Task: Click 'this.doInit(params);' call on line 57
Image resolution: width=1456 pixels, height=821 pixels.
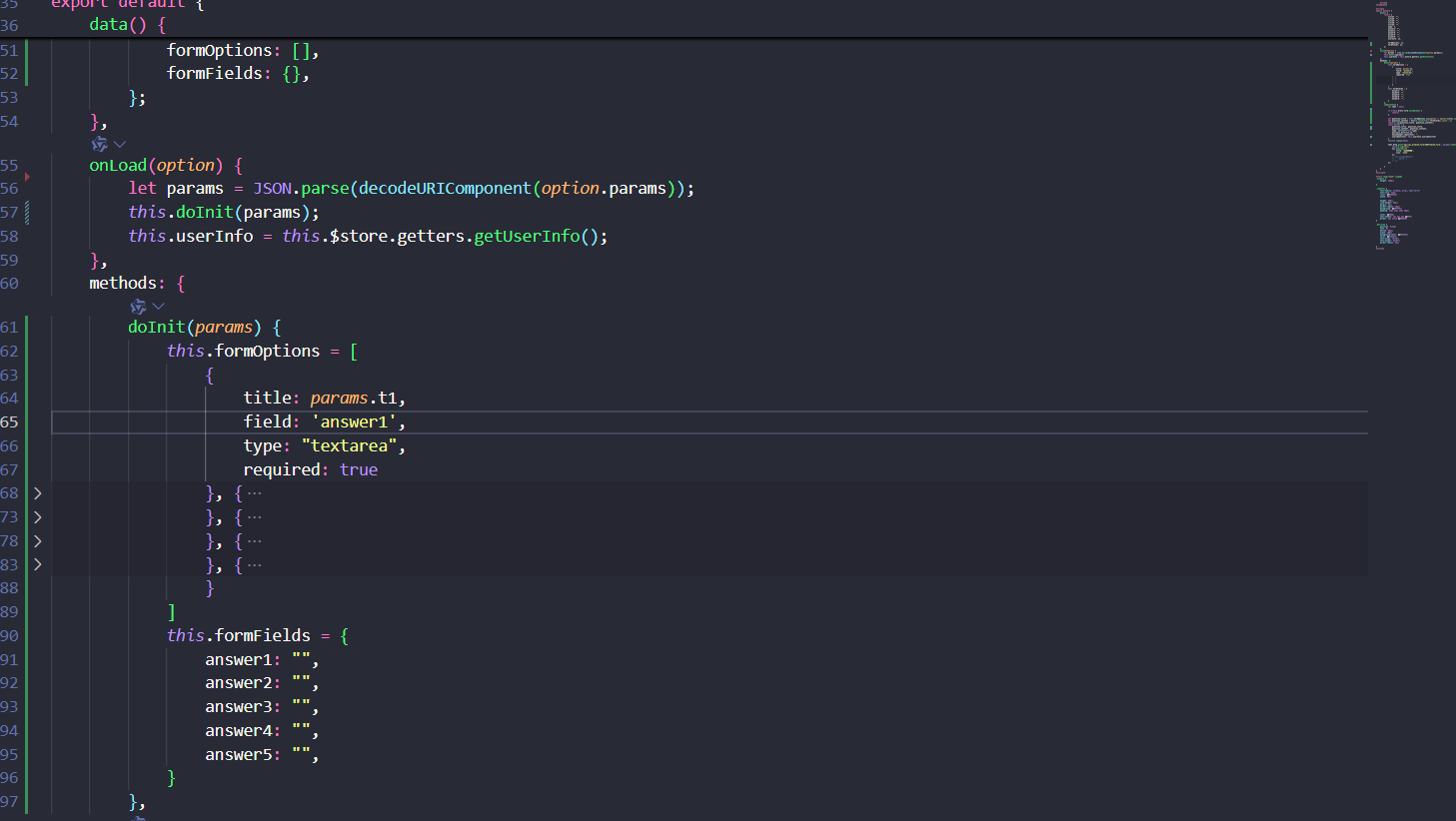Action: pyautogui.click(x=224, y=213)
